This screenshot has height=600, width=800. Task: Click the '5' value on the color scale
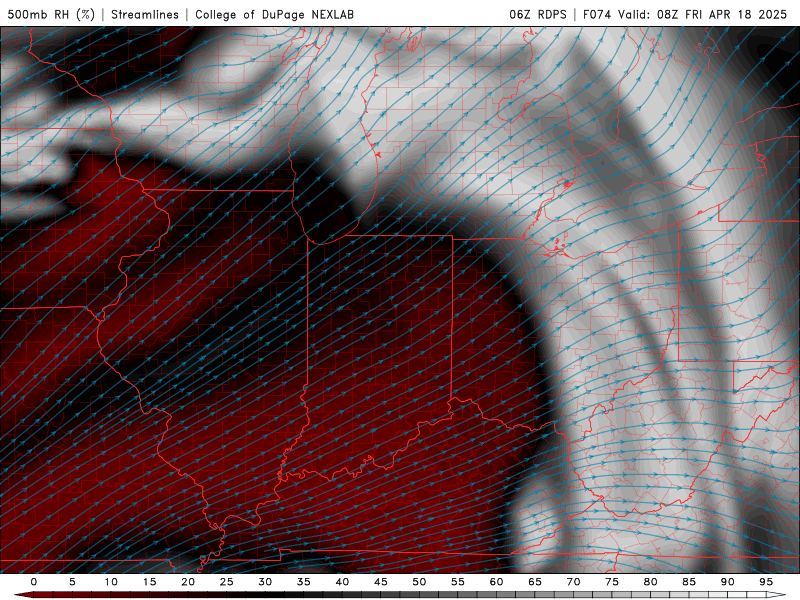72,582
